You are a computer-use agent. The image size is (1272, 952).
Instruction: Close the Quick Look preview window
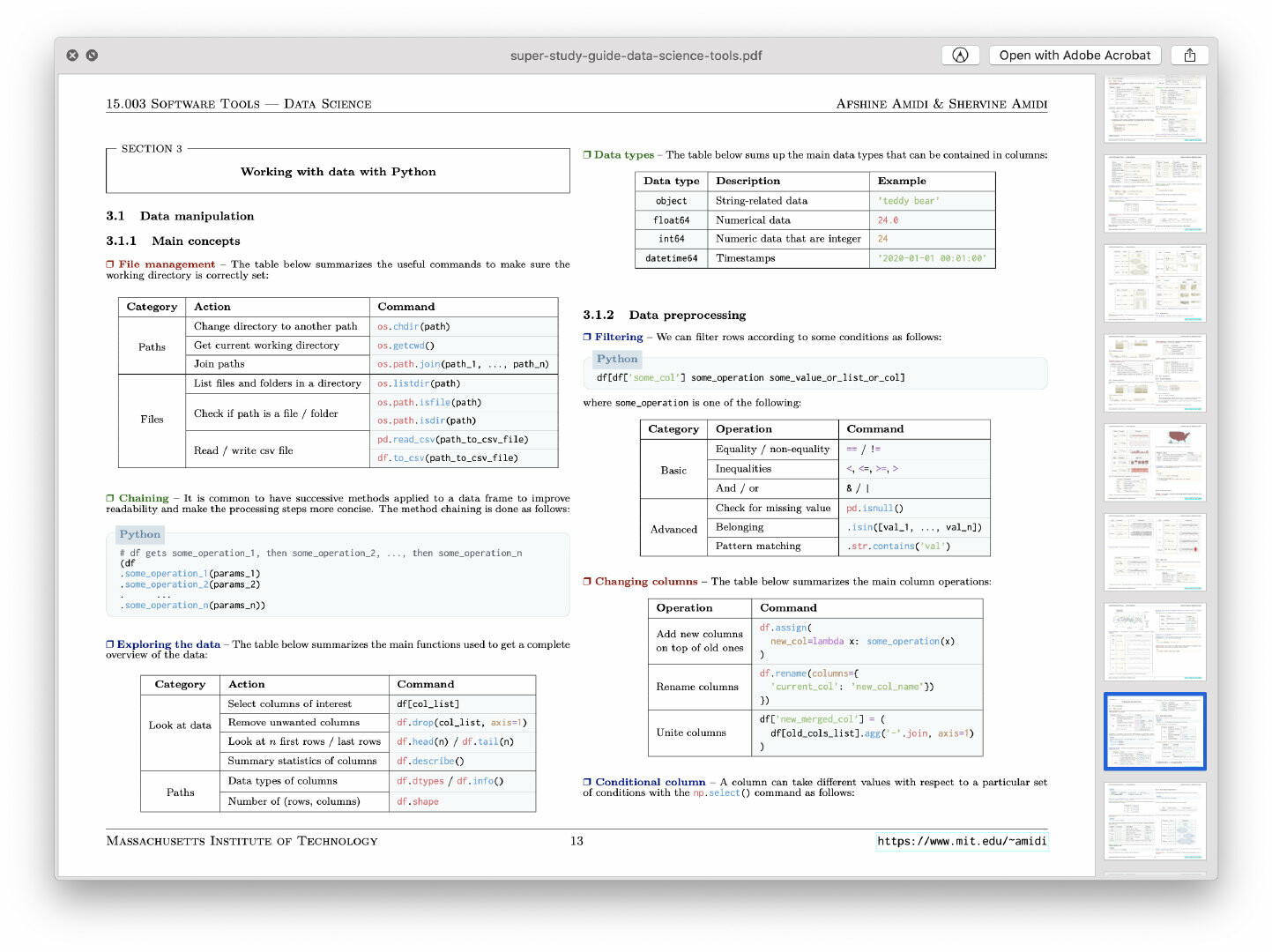pos(72,56)
